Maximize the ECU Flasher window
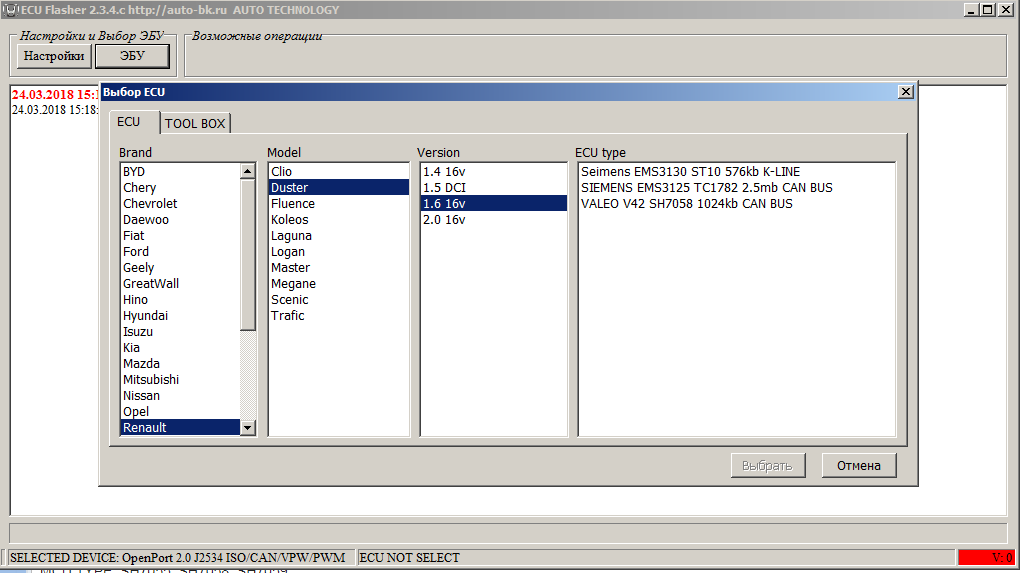1020x573 pixels. [x=987, y=10]
